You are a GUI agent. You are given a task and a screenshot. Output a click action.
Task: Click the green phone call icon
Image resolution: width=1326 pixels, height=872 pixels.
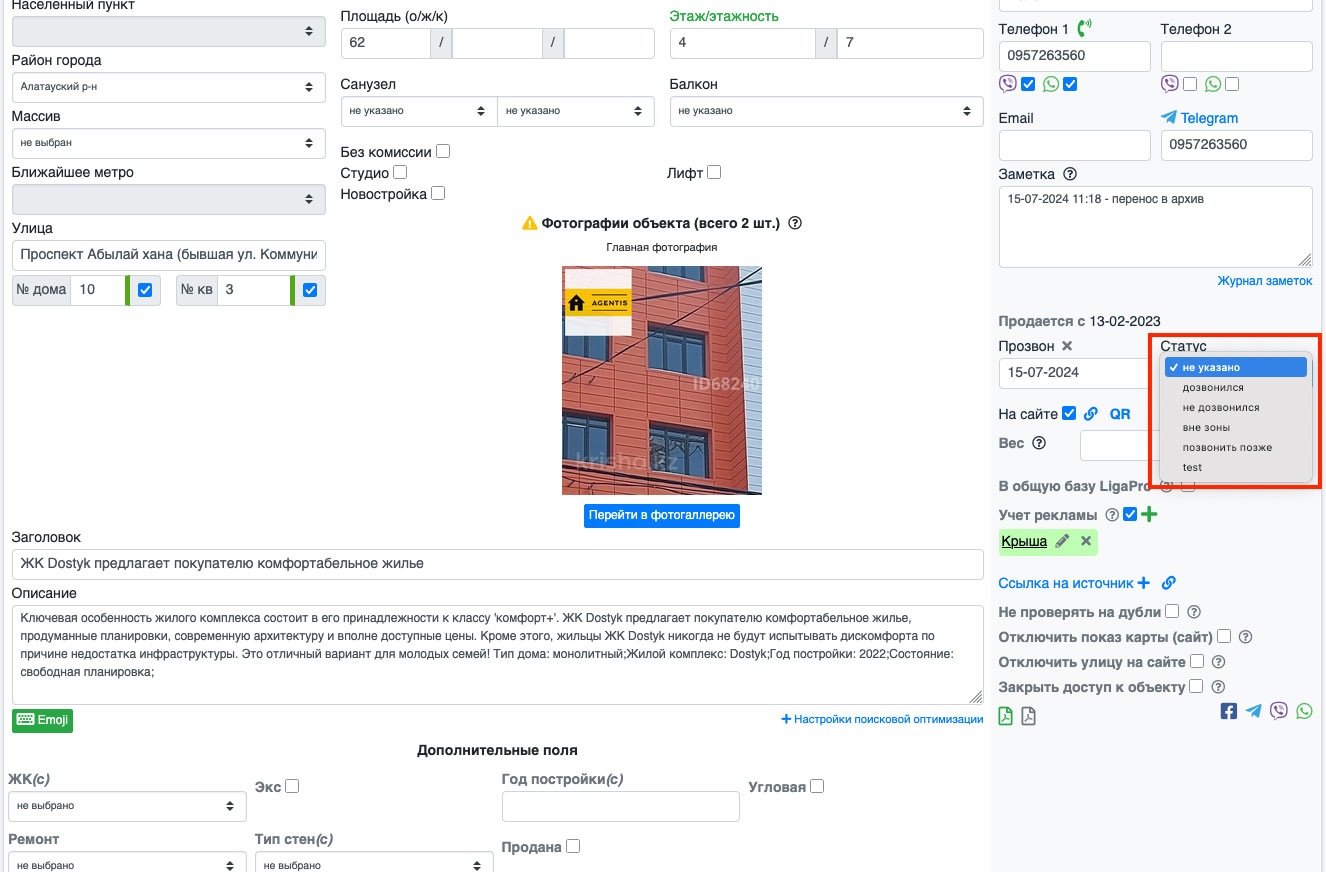1085,28
